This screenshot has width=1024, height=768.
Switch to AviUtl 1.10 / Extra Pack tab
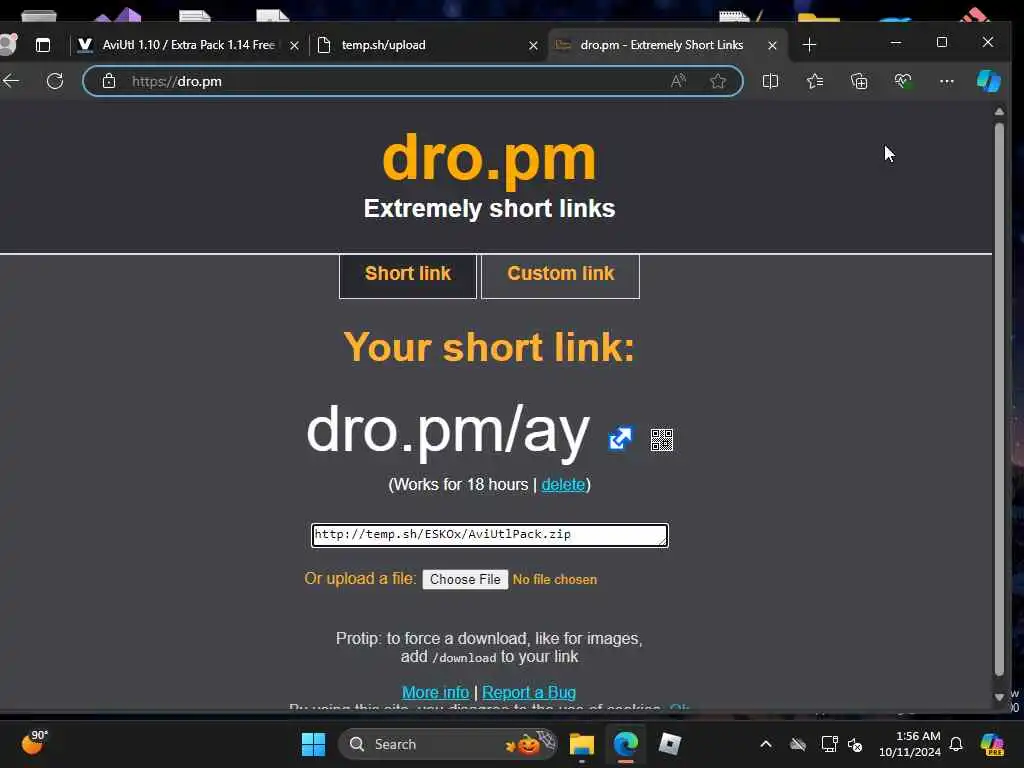tap(187, 45)
